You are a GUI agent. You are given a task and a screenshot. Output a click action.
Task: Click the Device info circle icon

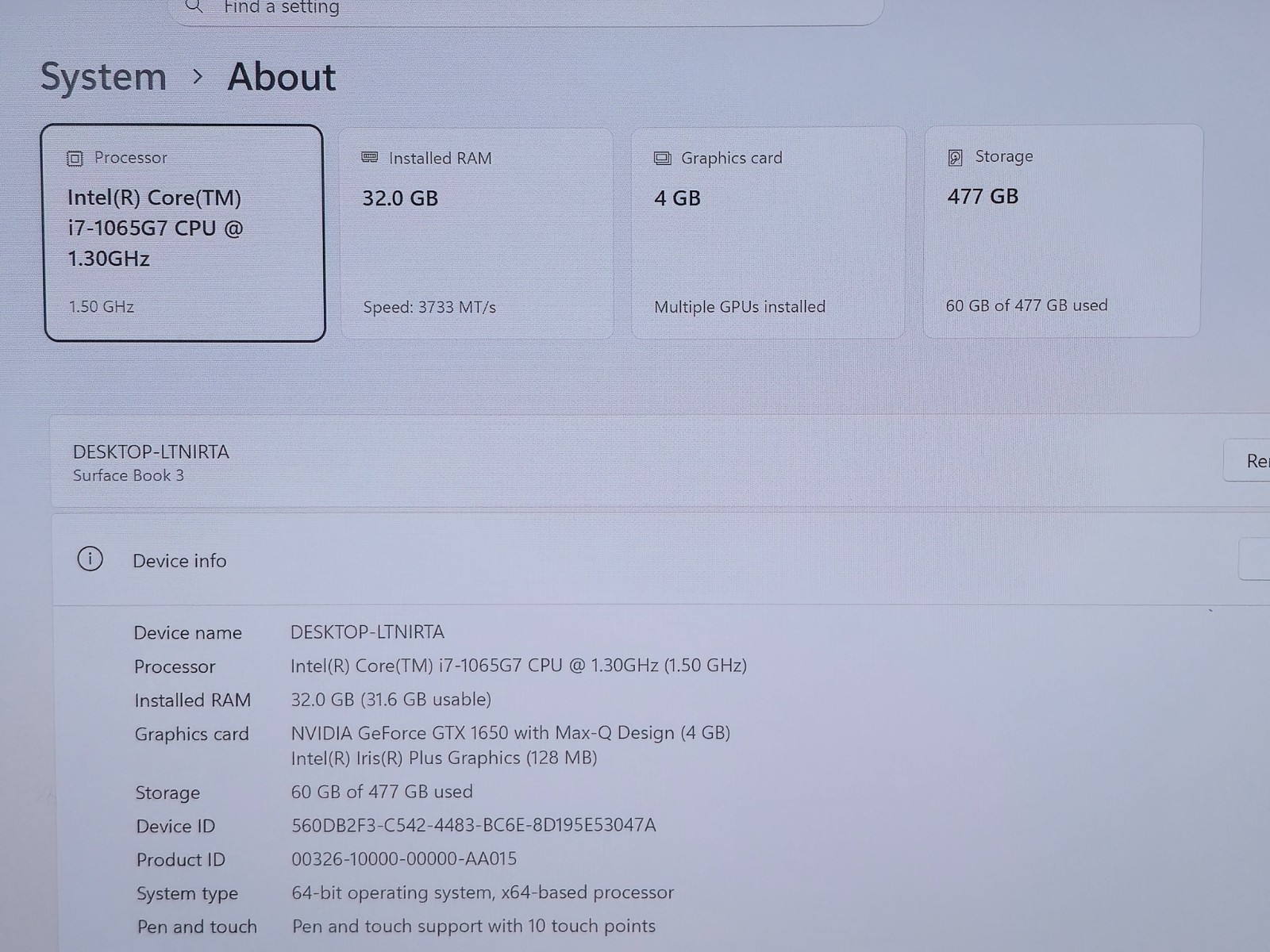click(x=90, y=559)
